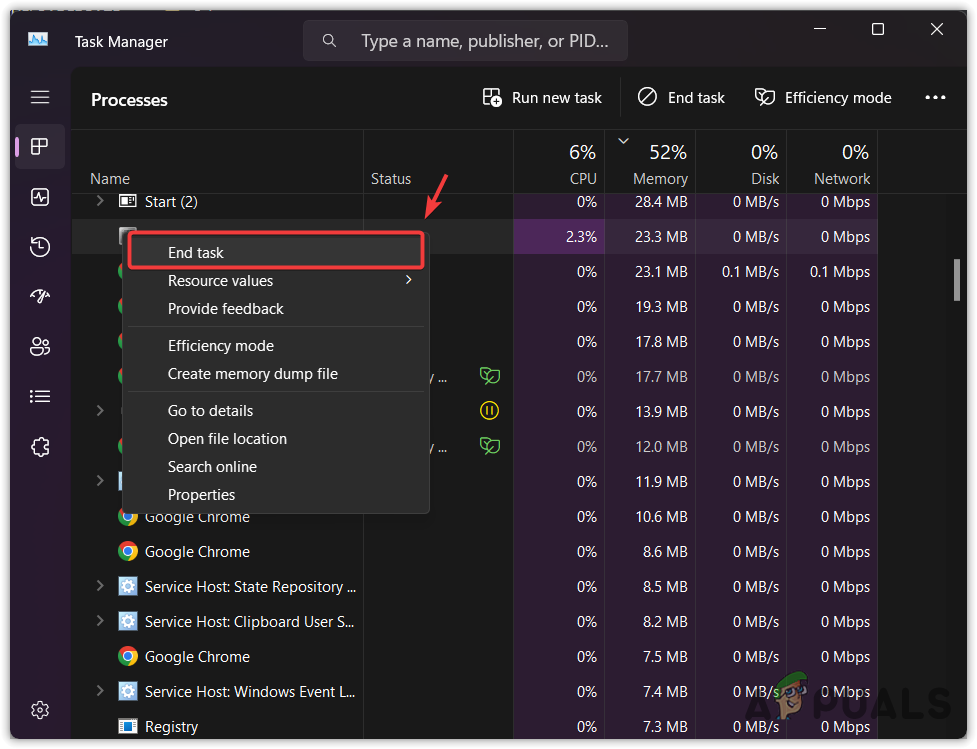
Task: Expand Service Host: State Repository group
Action: point(100,586)
